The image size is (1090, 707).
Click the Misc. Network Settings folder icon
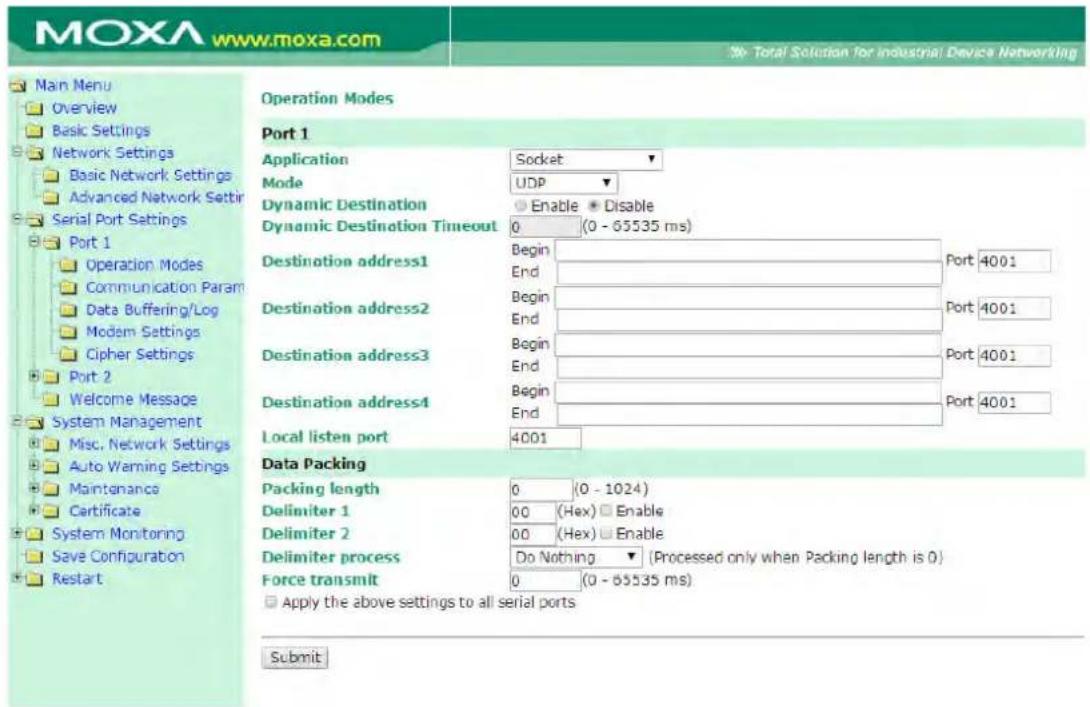(x=51, y=445)
